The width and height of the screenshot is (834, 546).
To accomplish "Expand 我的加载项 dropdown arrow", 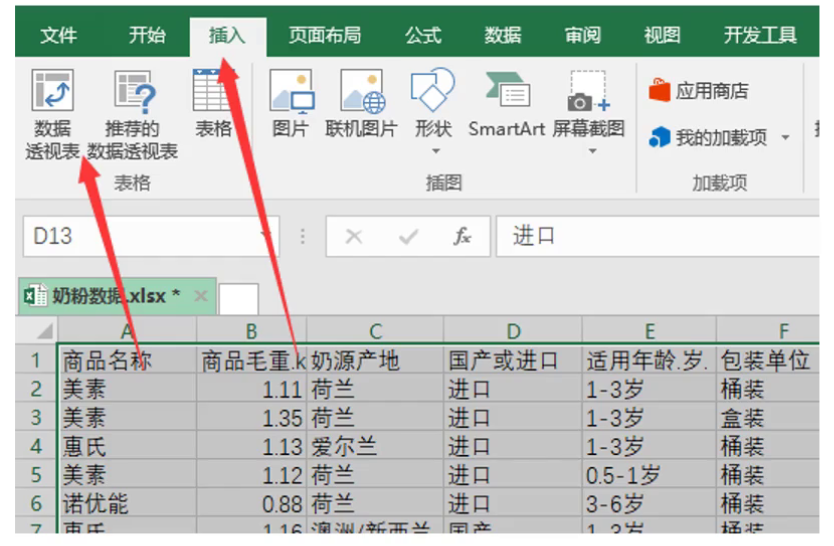I will (x=785, y=138).
